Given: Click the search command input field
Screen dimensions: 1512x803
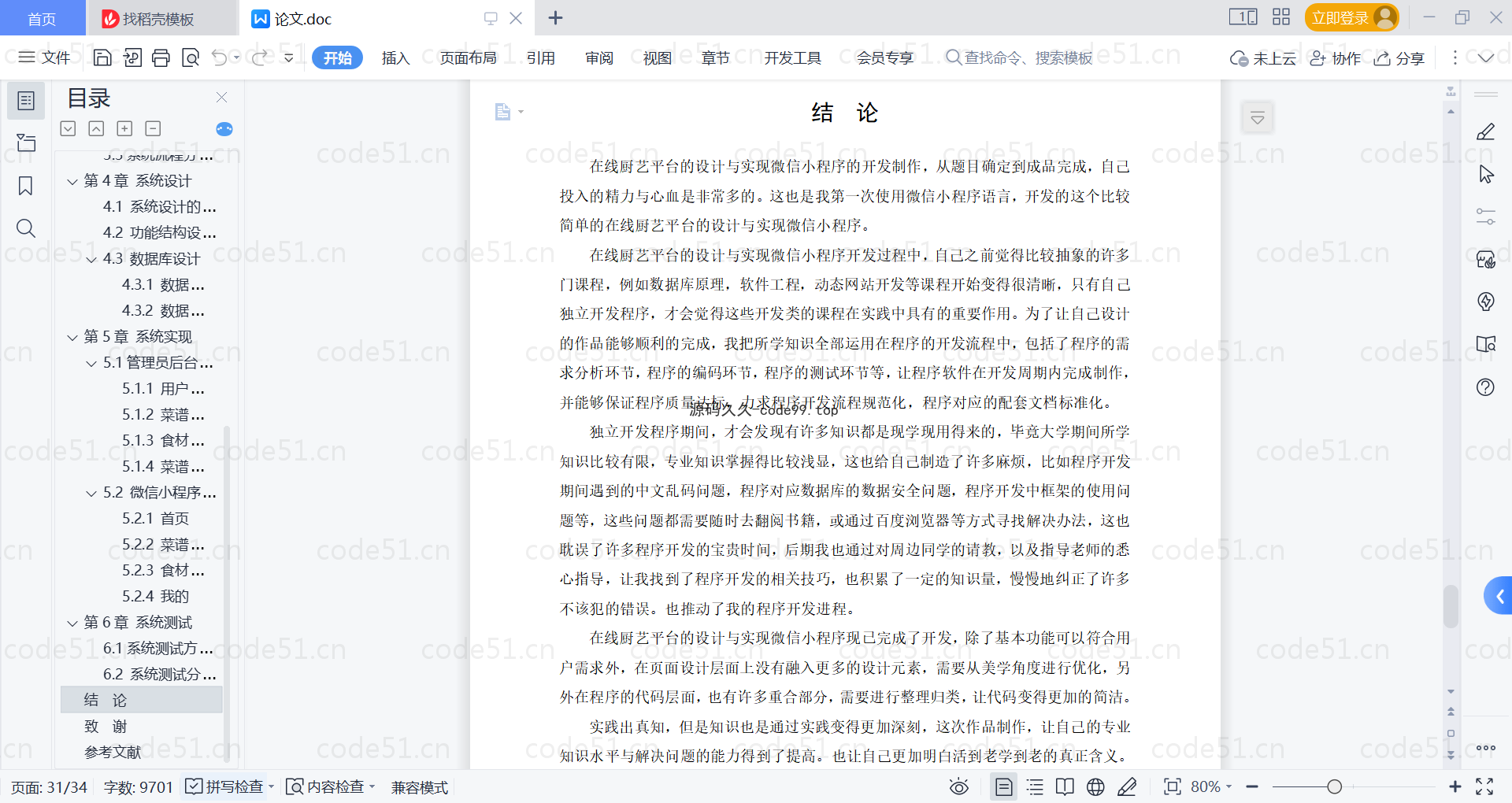Looking at the screenshot, I should click(x=1020, y=57).
